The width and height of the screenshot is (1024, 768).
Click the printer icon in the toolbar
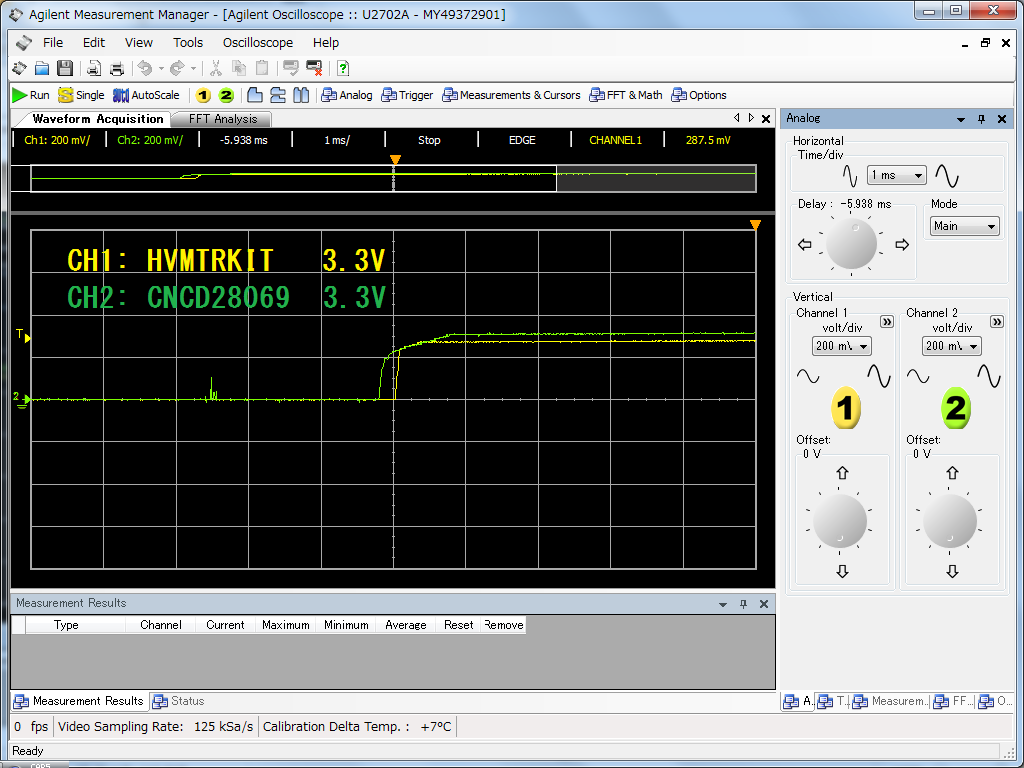coord(117,68)
